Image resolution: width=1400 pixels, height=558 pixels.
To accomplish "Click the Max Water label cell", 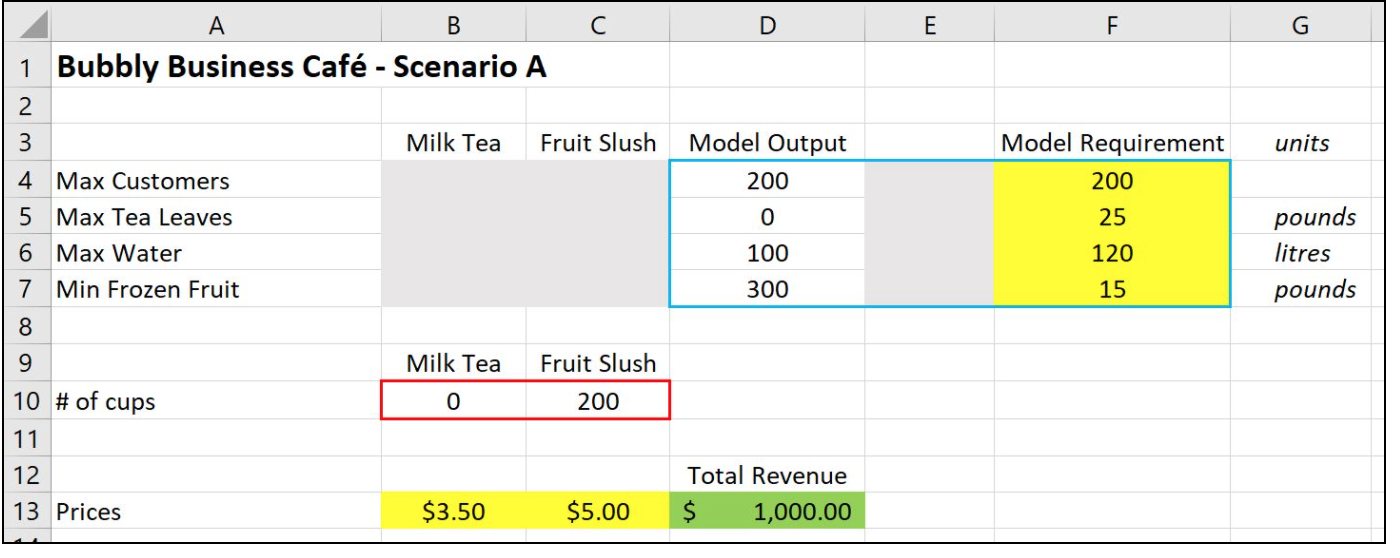I will (x=216, y=254).
